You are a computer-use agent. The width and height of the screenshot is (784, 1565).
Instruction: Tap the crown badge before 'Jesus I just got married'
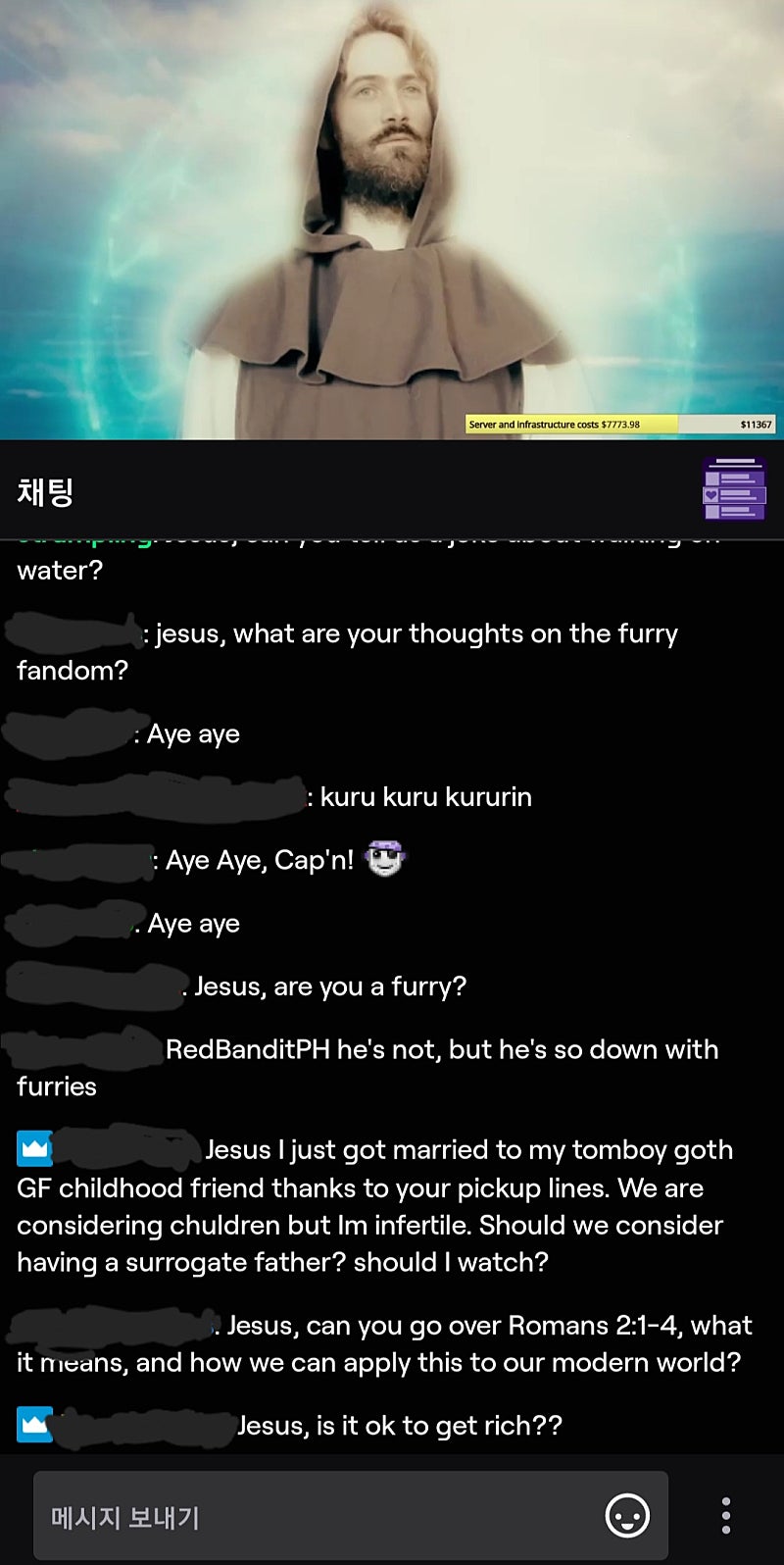pos(34,1149)
